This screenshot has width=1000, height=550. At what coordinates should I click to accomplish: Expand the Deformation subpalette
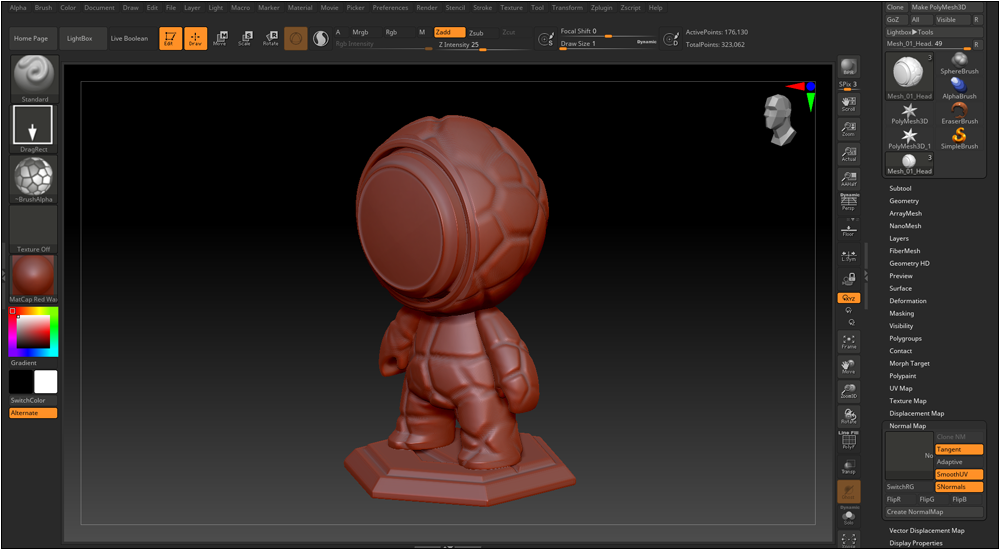point(908,301)
